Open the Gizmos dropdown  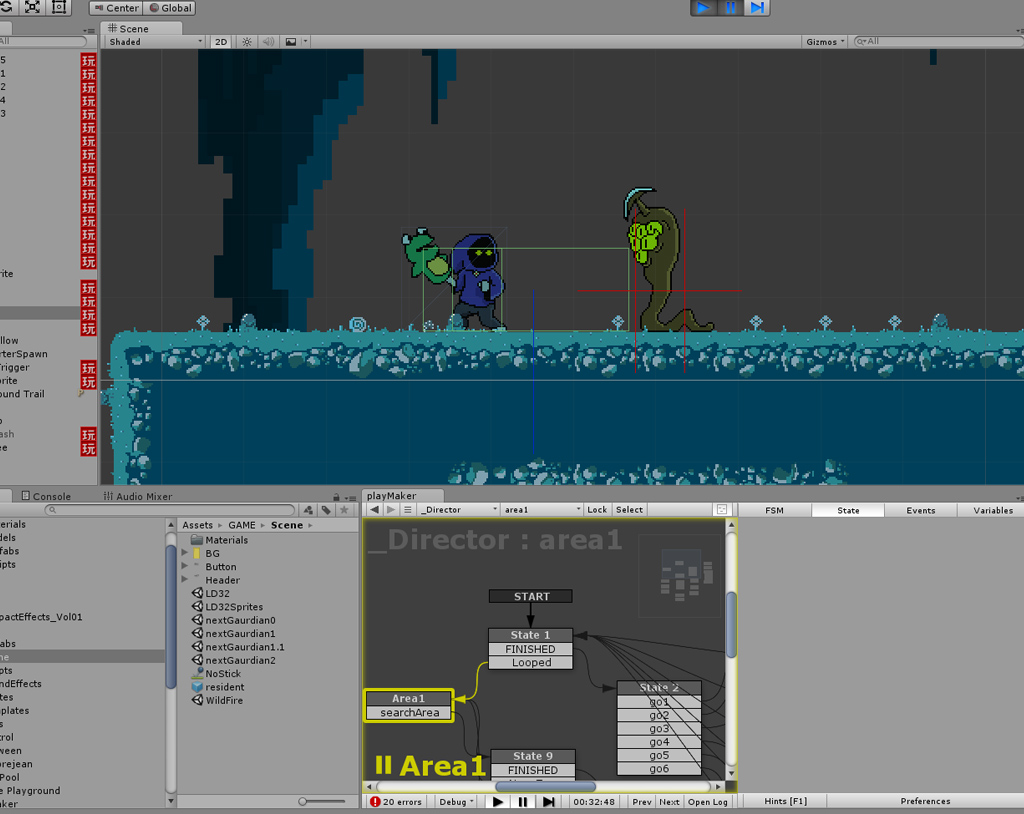pos(825,42)
